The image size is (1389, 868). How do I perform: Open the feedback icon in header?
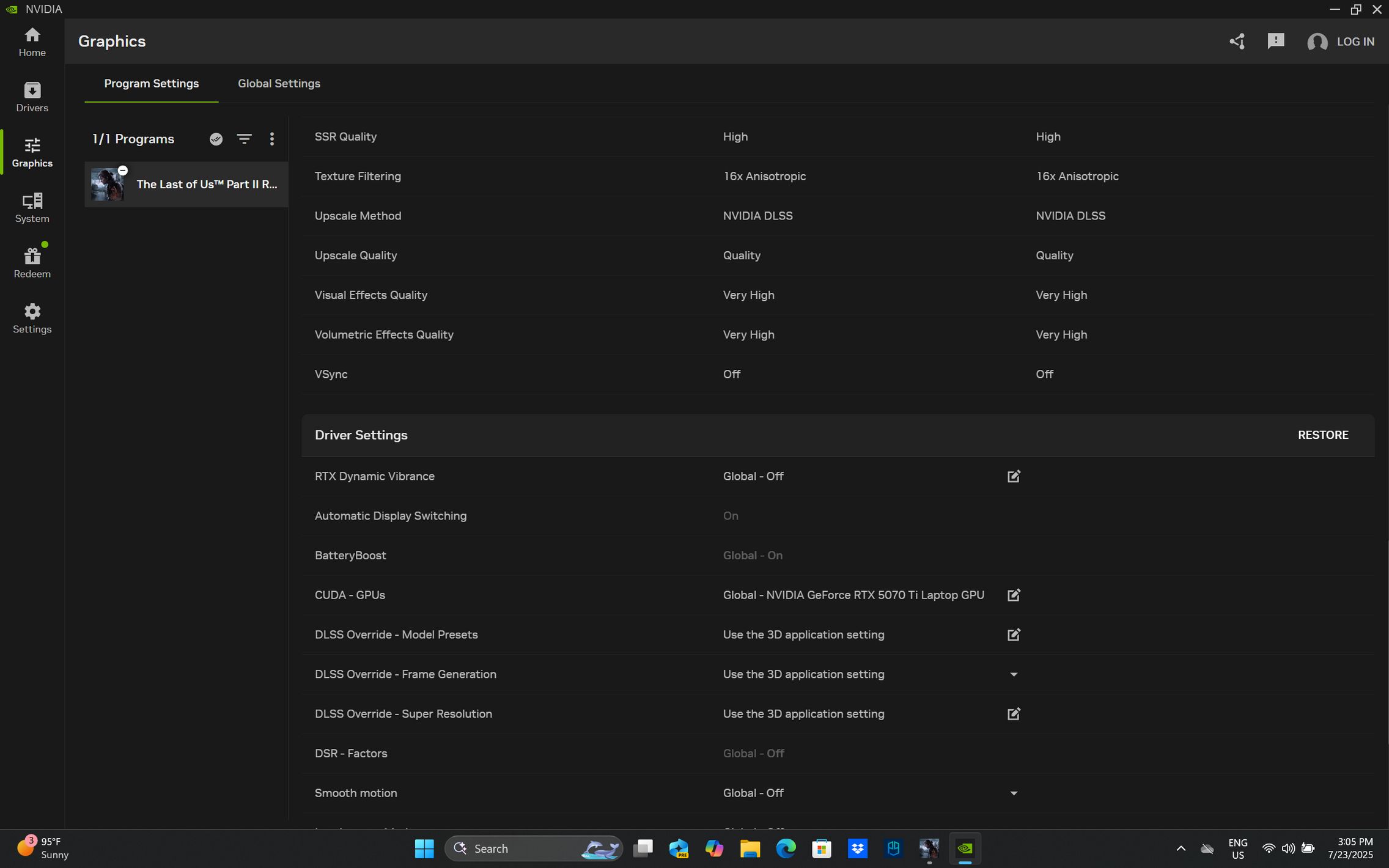(x=1275, y=42)
